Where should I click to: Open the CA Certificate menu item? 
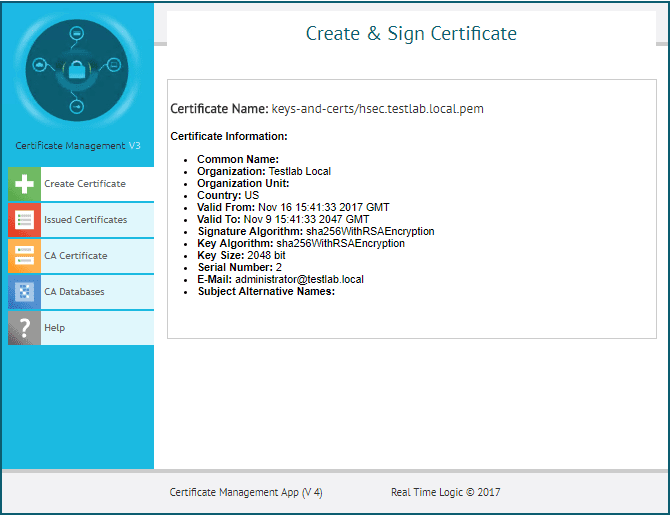tap(81, 256)
